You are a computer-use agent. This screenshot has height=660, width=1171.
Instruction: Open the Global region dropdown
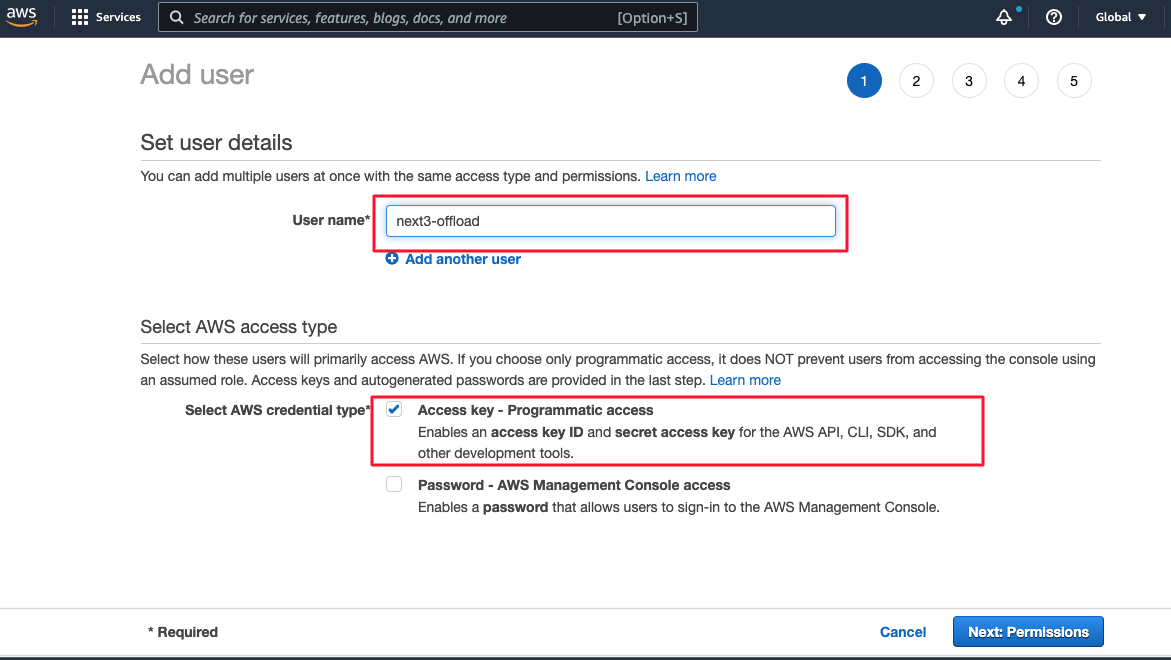click(x=1118, y=16)
